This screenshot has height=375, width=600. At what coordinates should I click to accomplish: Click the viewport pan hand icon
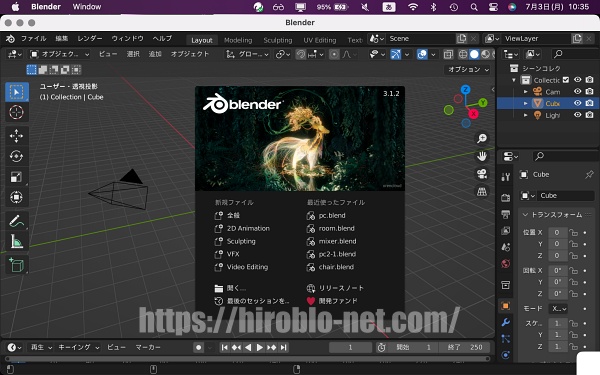click(482, 156)
